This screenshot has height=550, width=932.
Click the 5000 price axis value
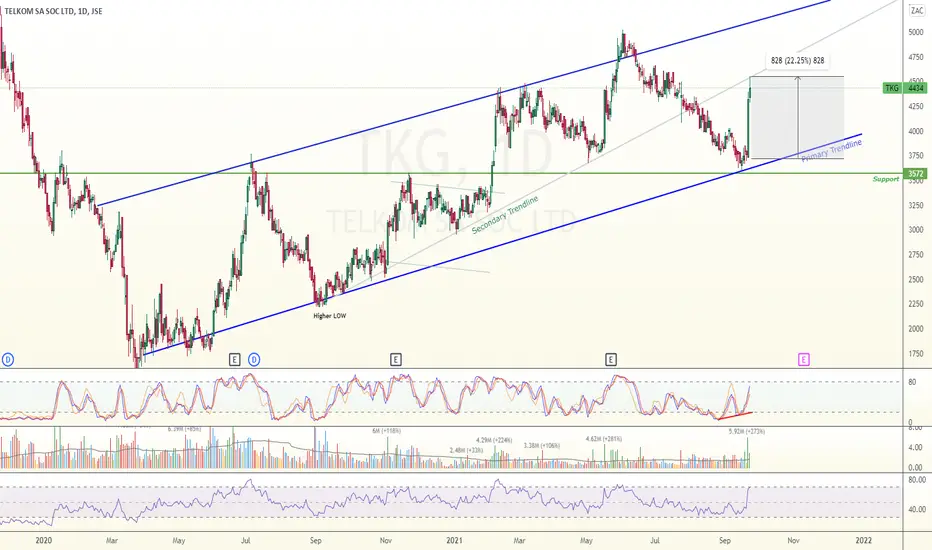point(916,32)
